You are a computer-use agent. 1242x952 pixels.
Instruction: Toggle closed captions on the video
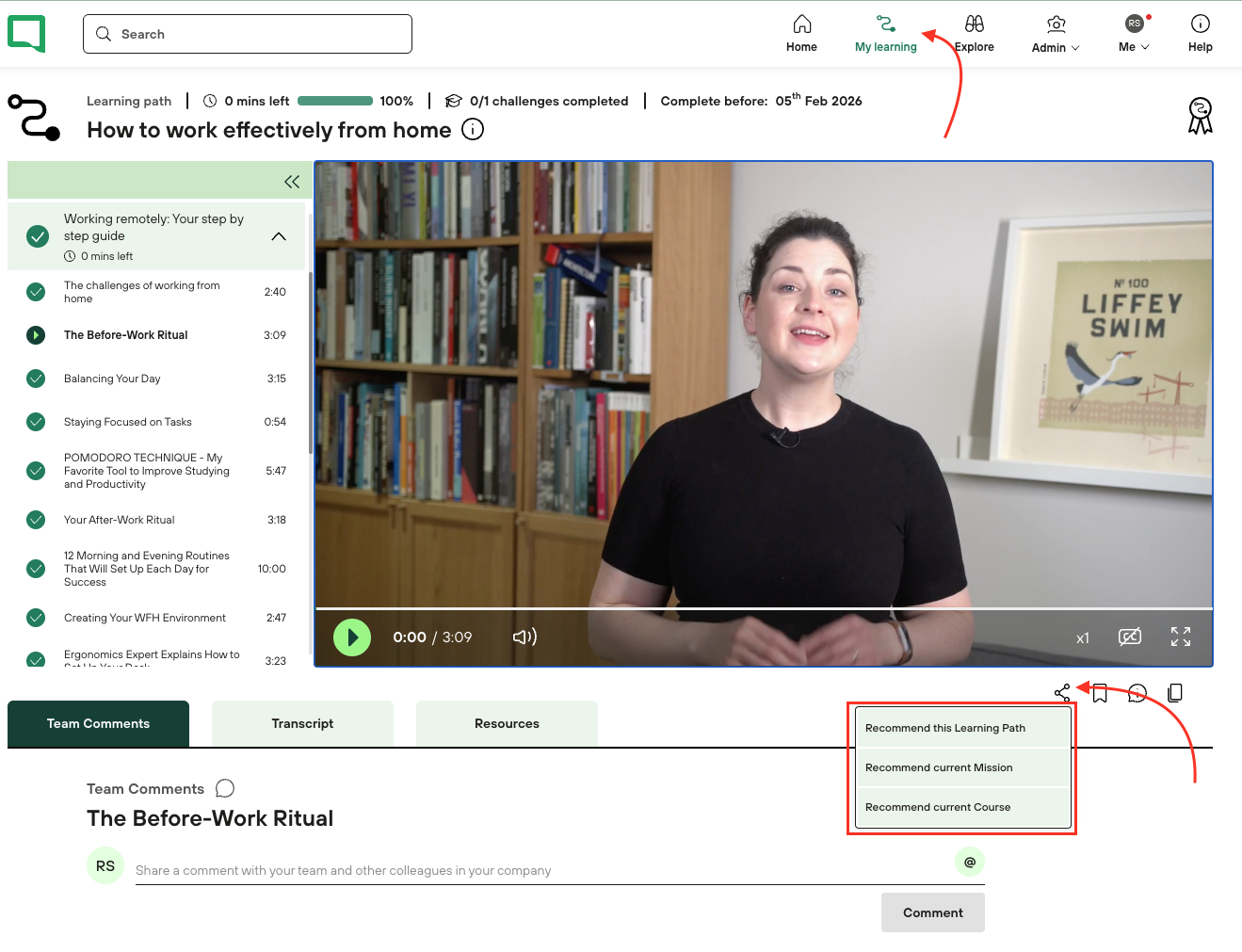pyautogui.click(x=1129, y=637)
